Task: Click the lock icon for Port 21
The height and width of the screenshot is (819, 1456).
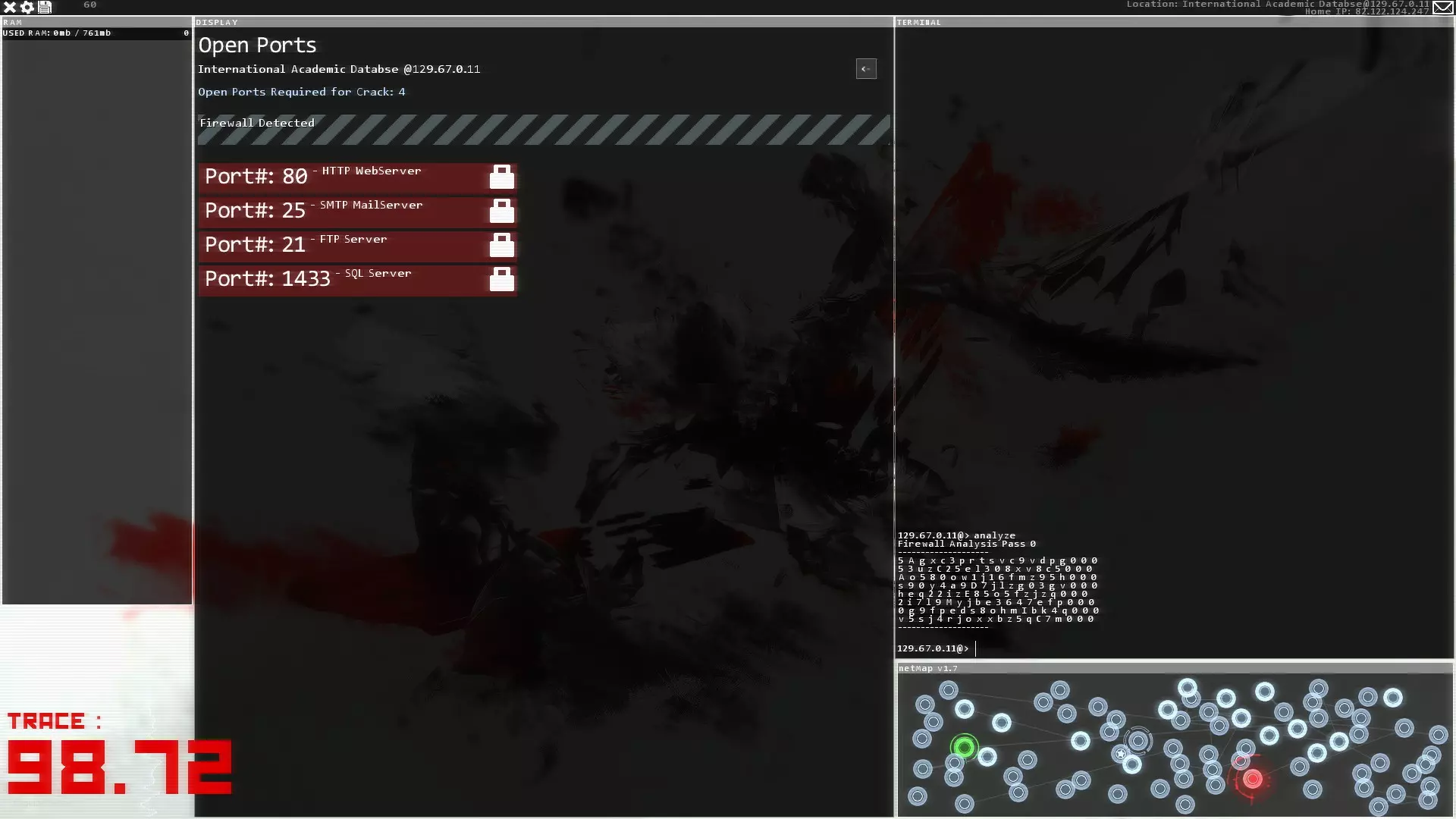Action: point(501,246)
